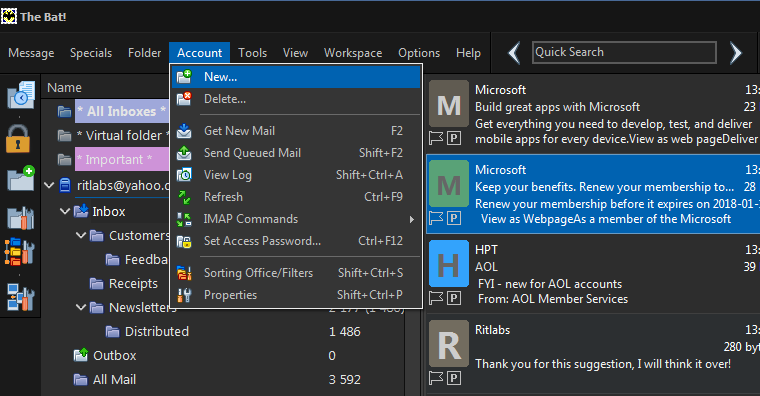Select Set Access Password... menu entry

coord(296,241)
